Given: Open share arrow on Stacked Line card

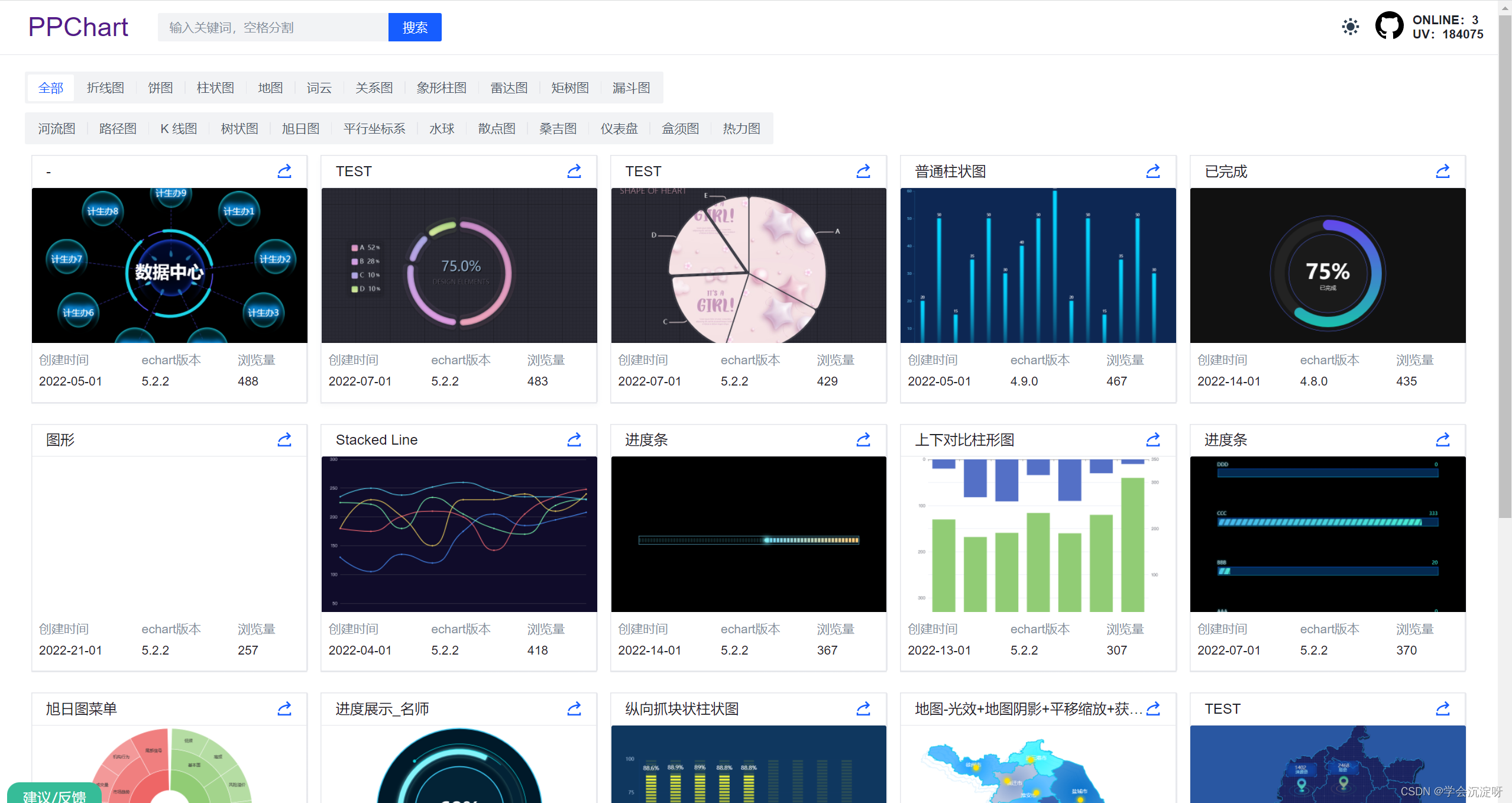Looking at the screenshot, I should click(x=574, y=440).
